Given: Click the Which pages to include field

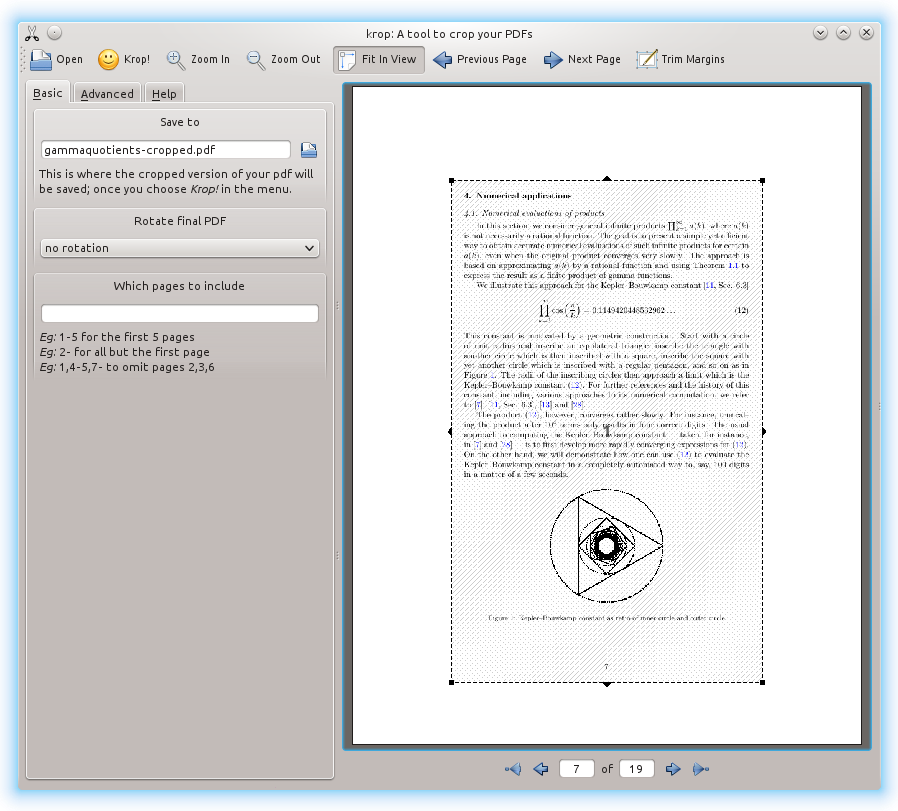Looking at the screenshot, I should 180,313.
